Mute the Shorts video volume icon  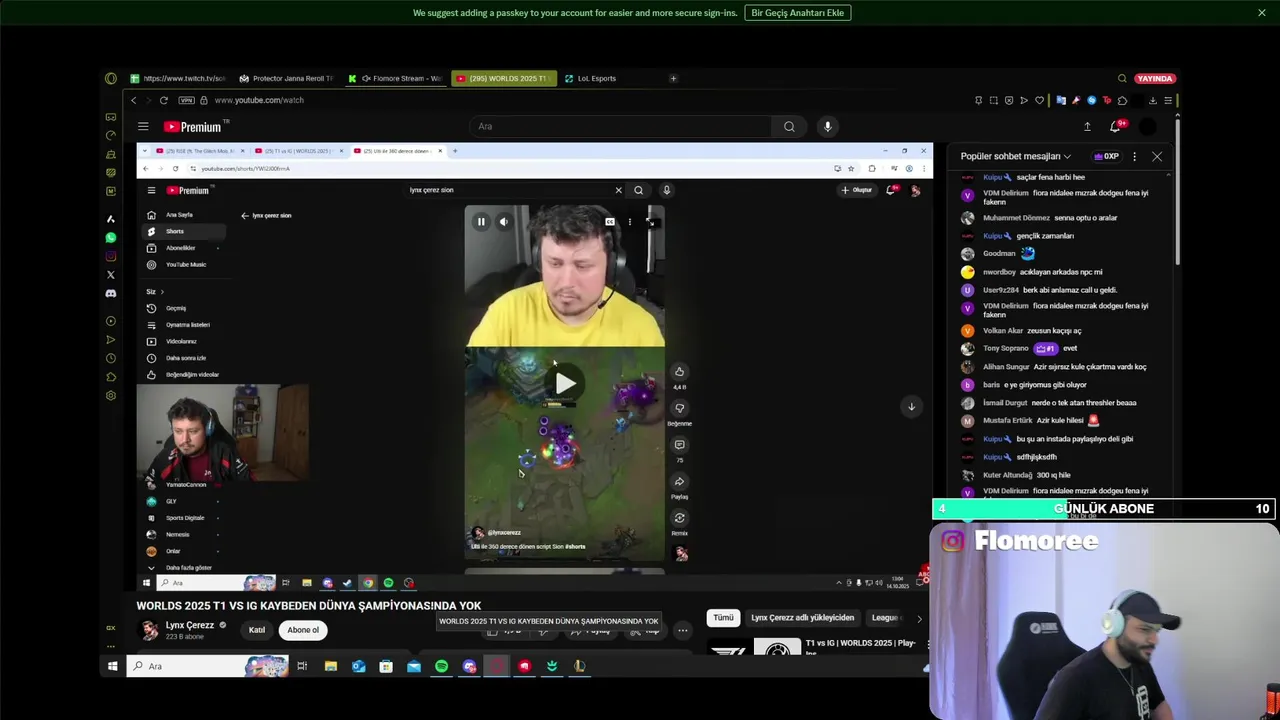503,222
